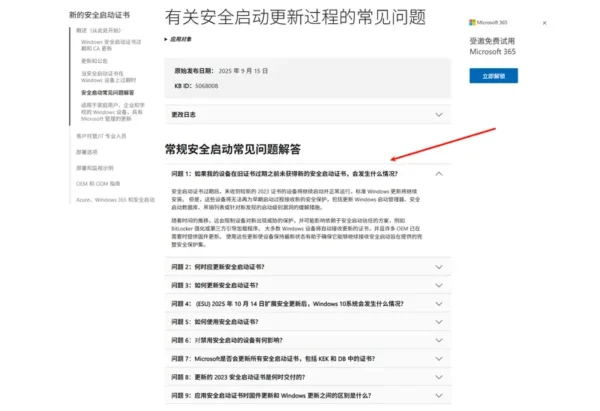Click the 受邀免费试用 Microsoft 365 promo text
This screenshot has width=600, height=411.
492,46
